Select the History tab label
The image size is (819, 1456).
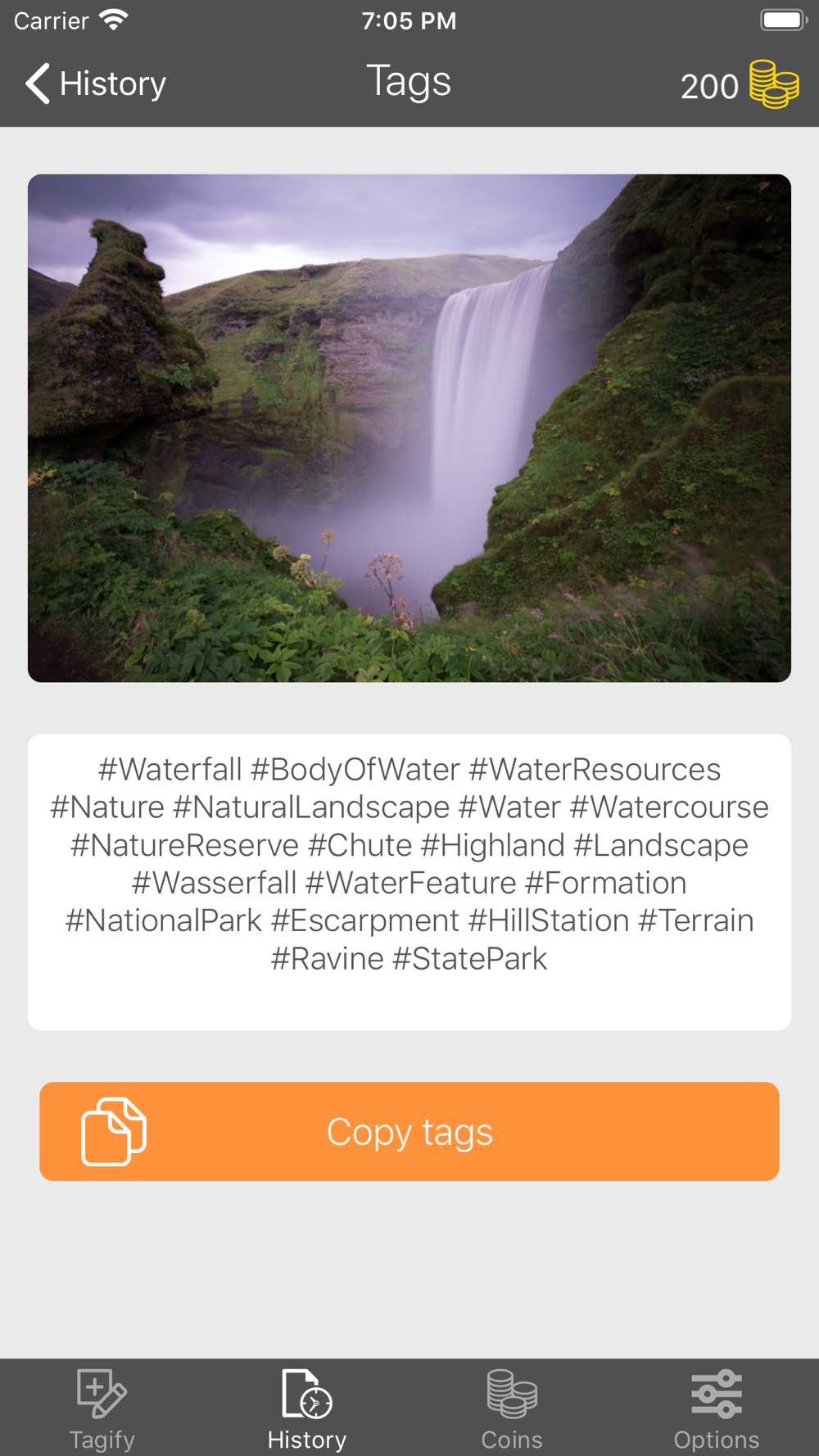click(x=307, y=1440)
